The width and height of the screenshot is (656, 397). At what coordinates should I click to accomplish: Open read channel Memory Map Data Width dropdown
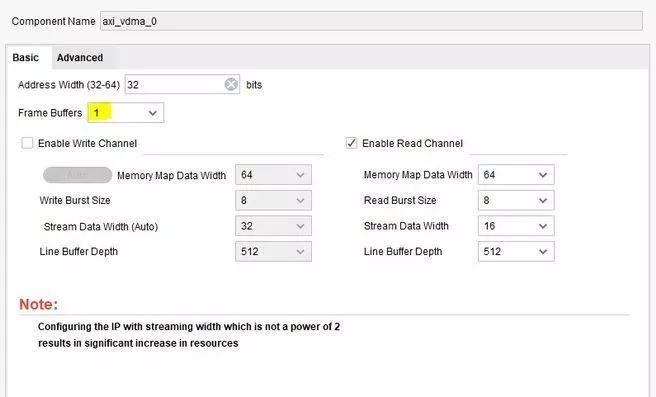[516, 175]
